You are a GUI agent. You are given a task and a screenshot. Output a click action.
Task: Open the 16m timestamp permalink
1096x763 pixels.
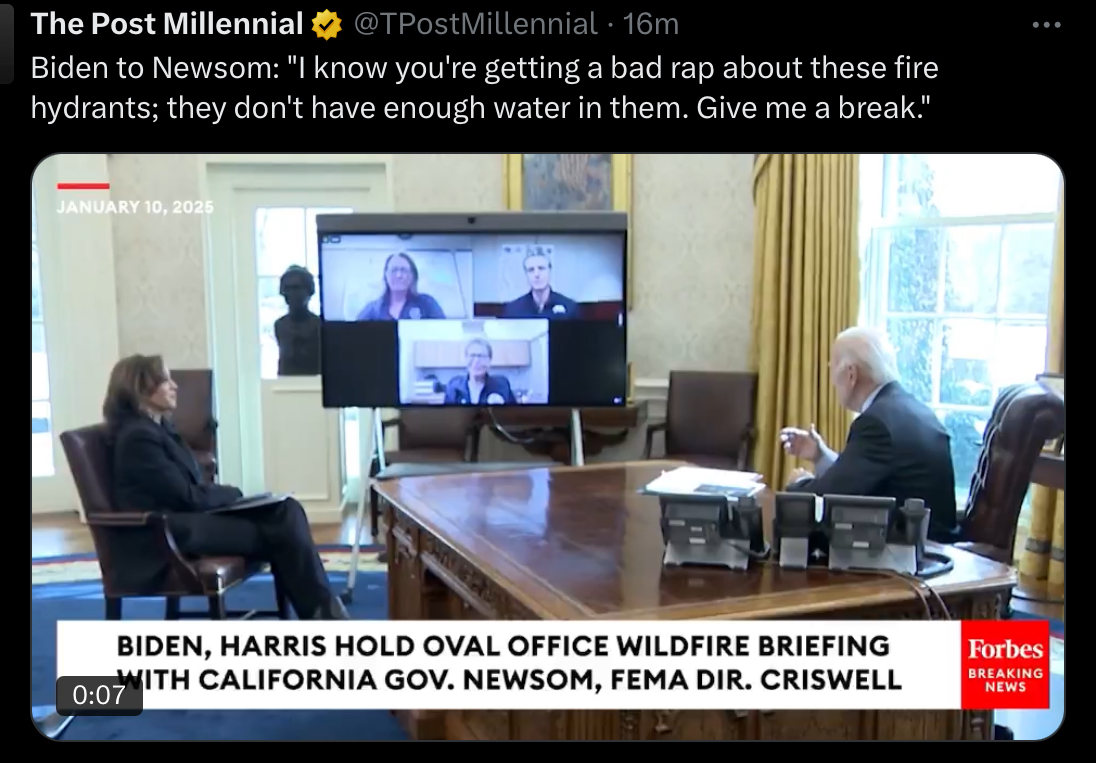point(651,24)
